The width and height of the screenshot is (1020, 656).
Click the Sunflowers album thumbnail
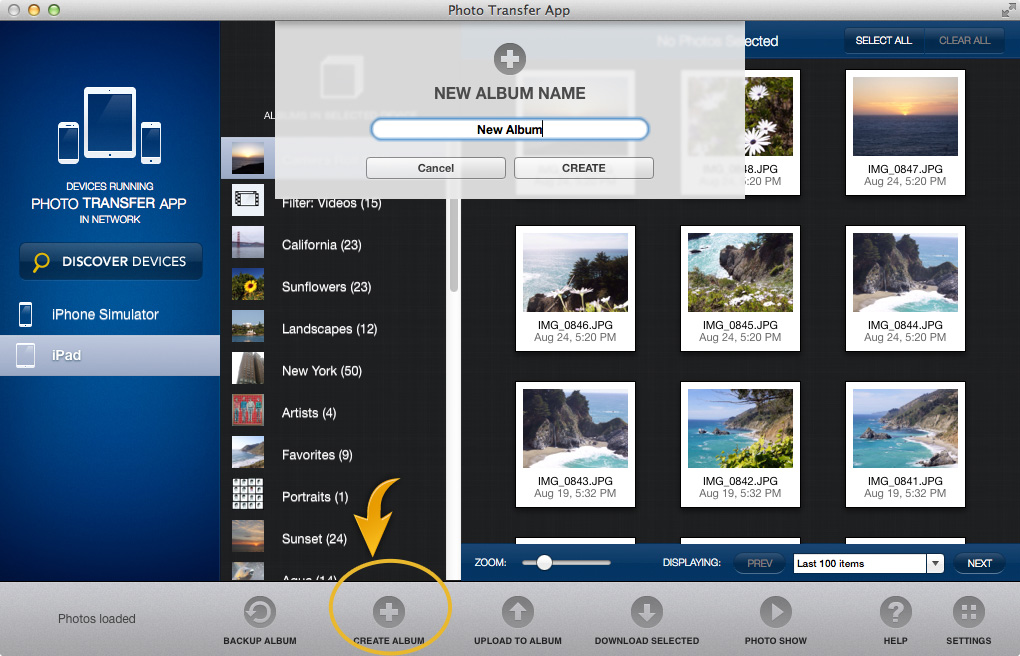248,284
